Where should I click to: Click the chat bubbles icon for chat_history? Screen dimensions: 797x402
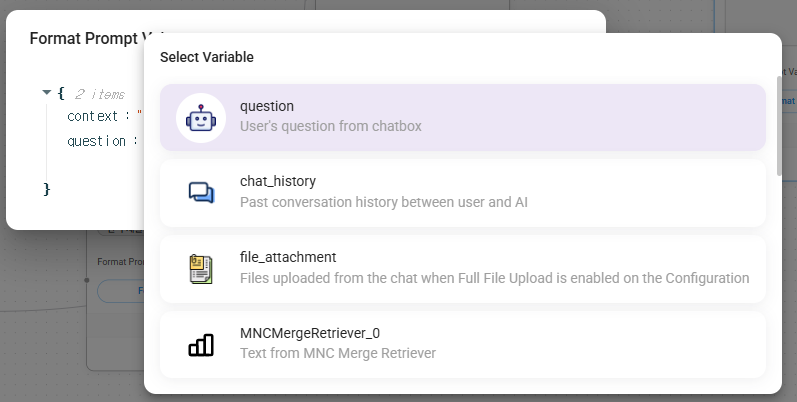(201, 193)
